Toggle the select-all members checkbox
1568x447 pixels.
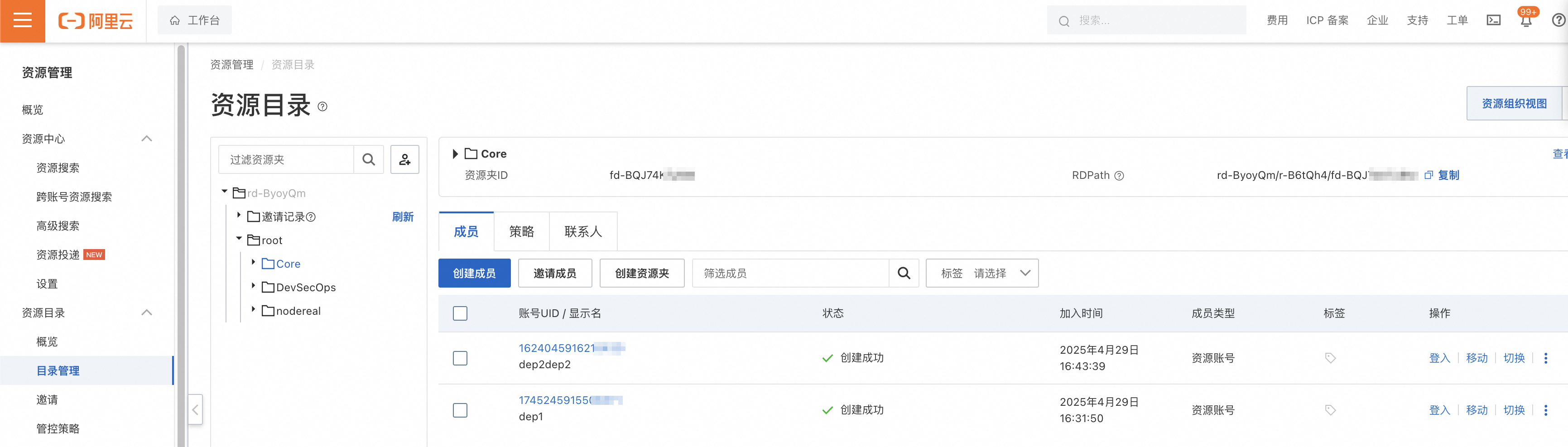click(x=460, y=314)
